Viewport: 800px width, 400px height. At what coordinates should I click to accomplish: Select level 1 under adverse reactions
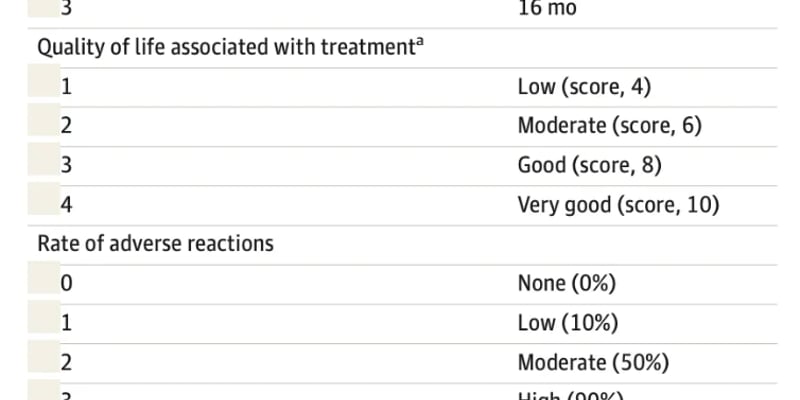(x=66, y=322)
